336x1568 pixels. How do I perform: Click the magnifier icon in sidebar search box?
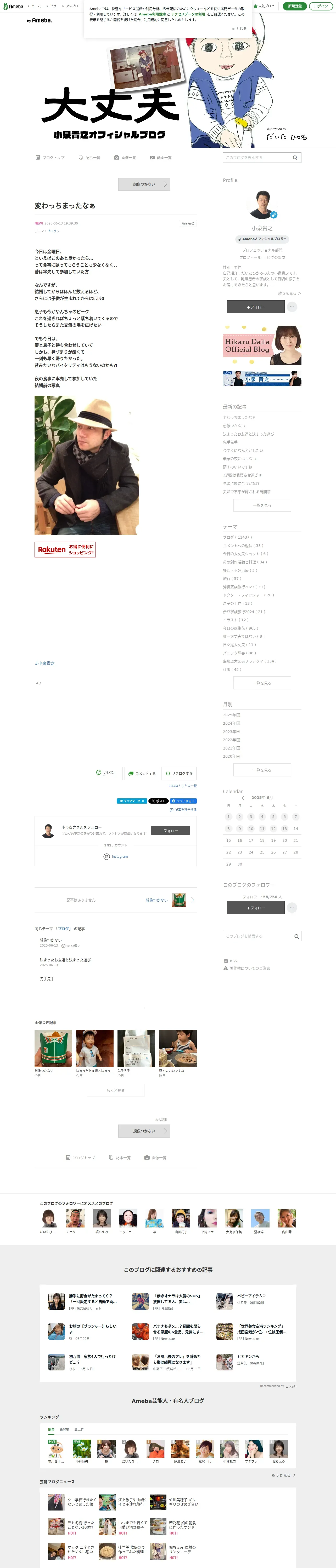click(296, 936)
